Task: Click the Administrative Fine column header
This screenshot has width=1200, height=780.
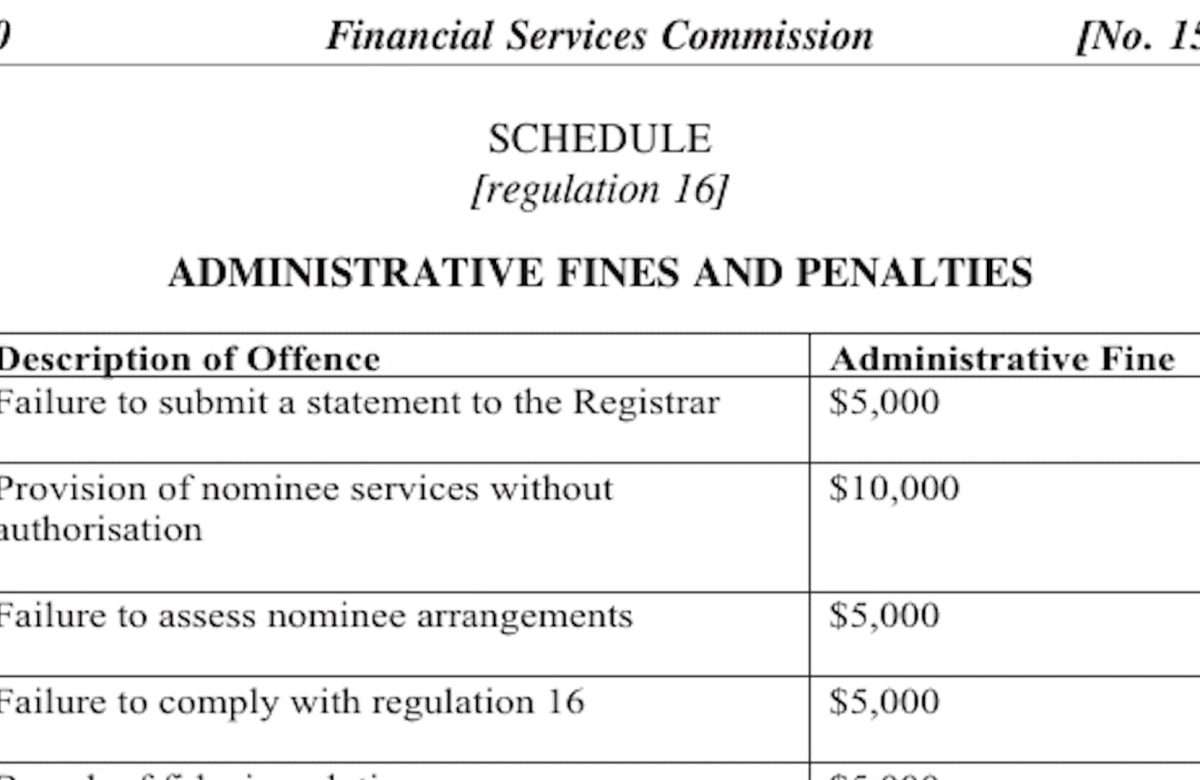Action: 1003,358
